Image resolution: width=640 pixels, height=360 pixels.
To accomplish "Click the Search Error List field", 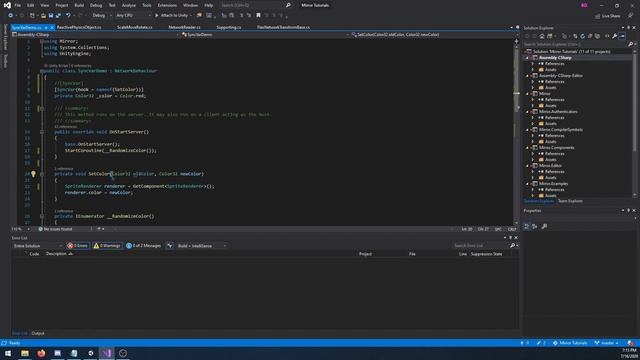I will (x=481, y=246).
